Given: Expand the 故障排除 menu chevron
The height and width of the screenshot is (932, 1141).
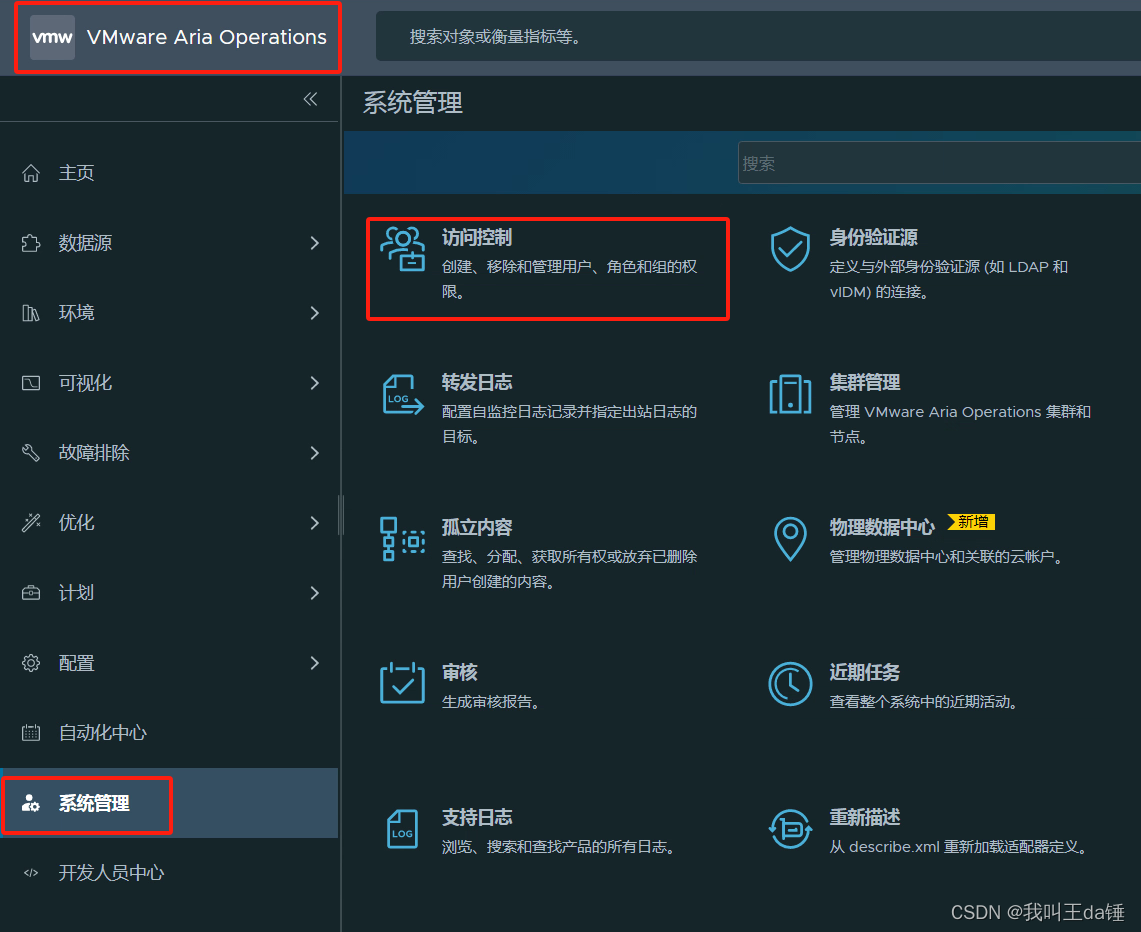Looking at the screenshot, I should (x=314, y=453).
